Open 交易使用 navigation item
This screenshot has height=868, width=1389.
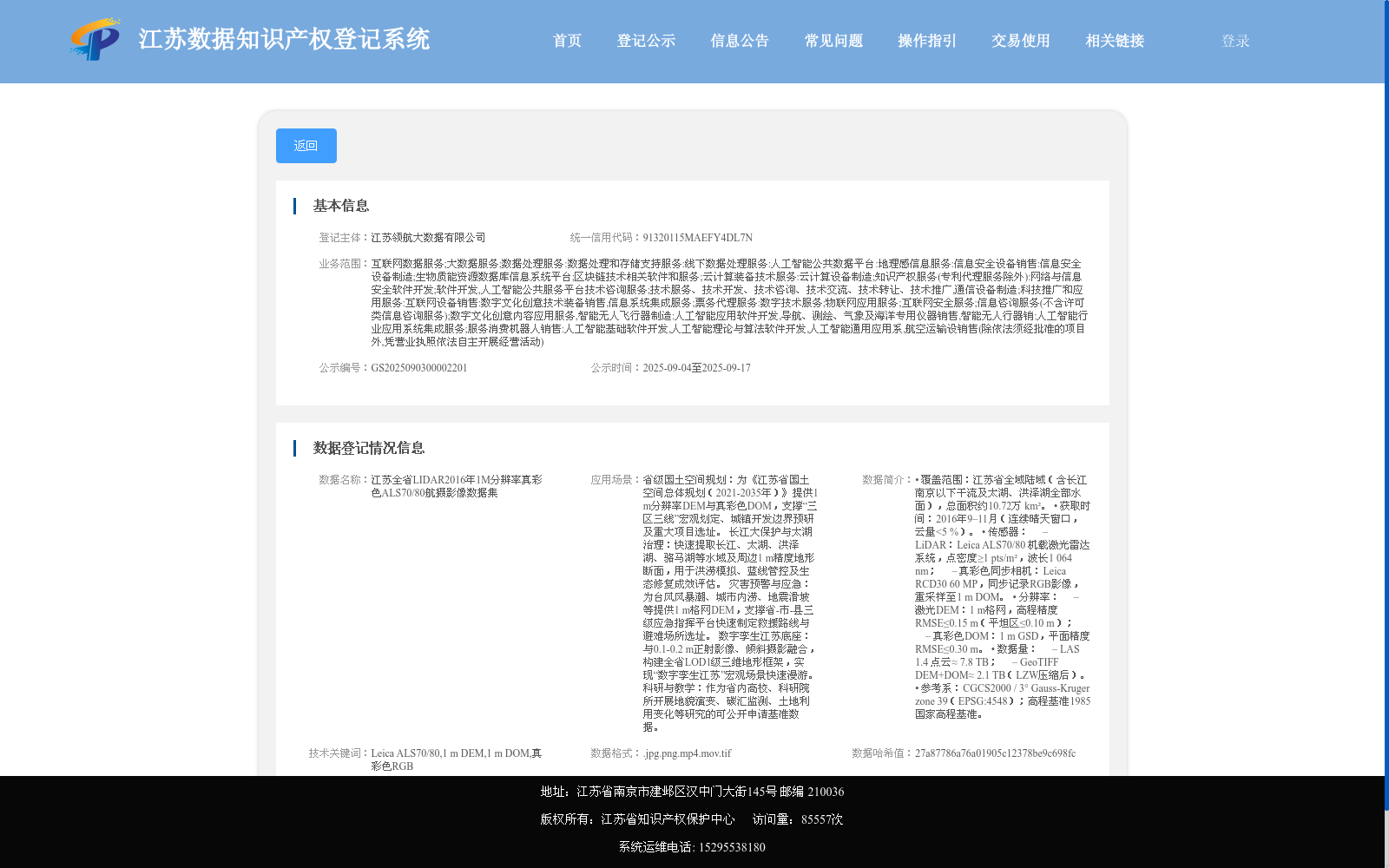click(1021, 41)
